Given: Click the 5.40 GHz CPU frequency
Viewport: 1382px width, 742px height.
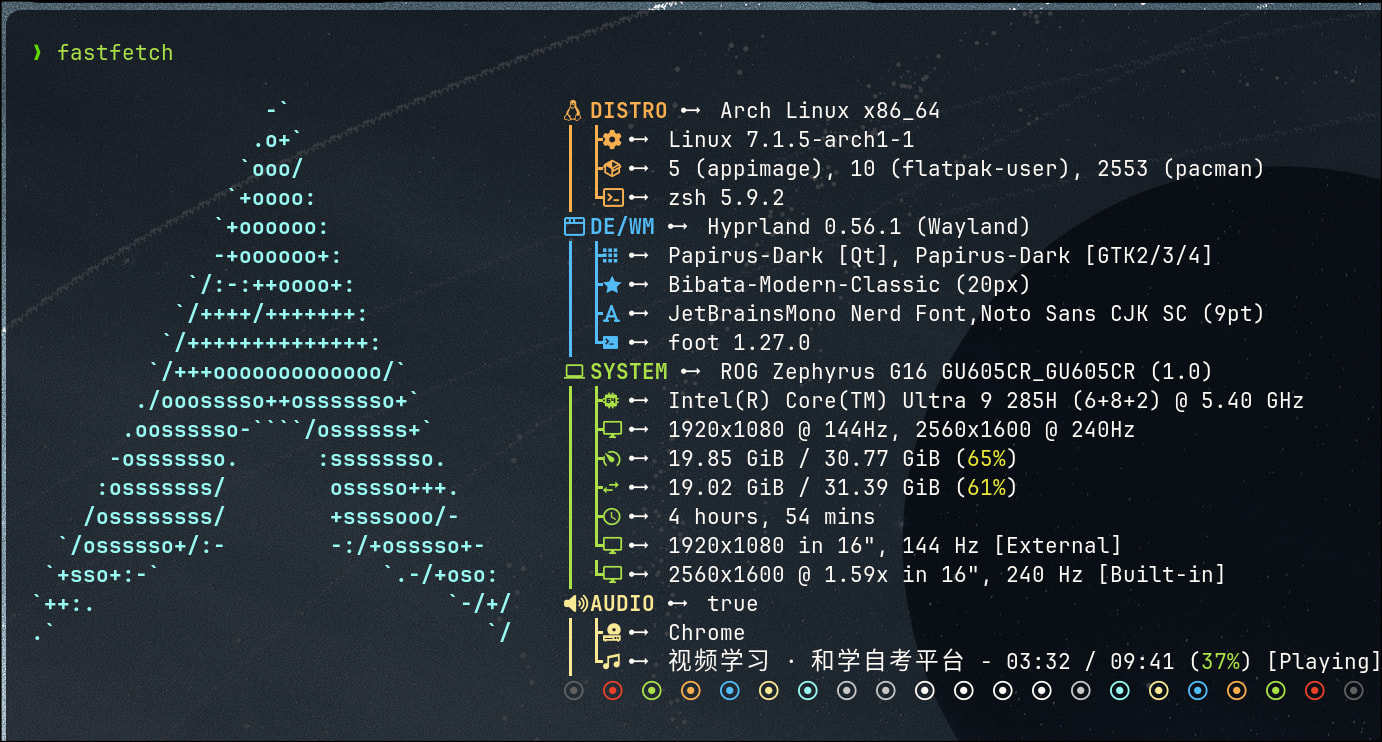Looking at the screenshot, I should coord(1252,401).
